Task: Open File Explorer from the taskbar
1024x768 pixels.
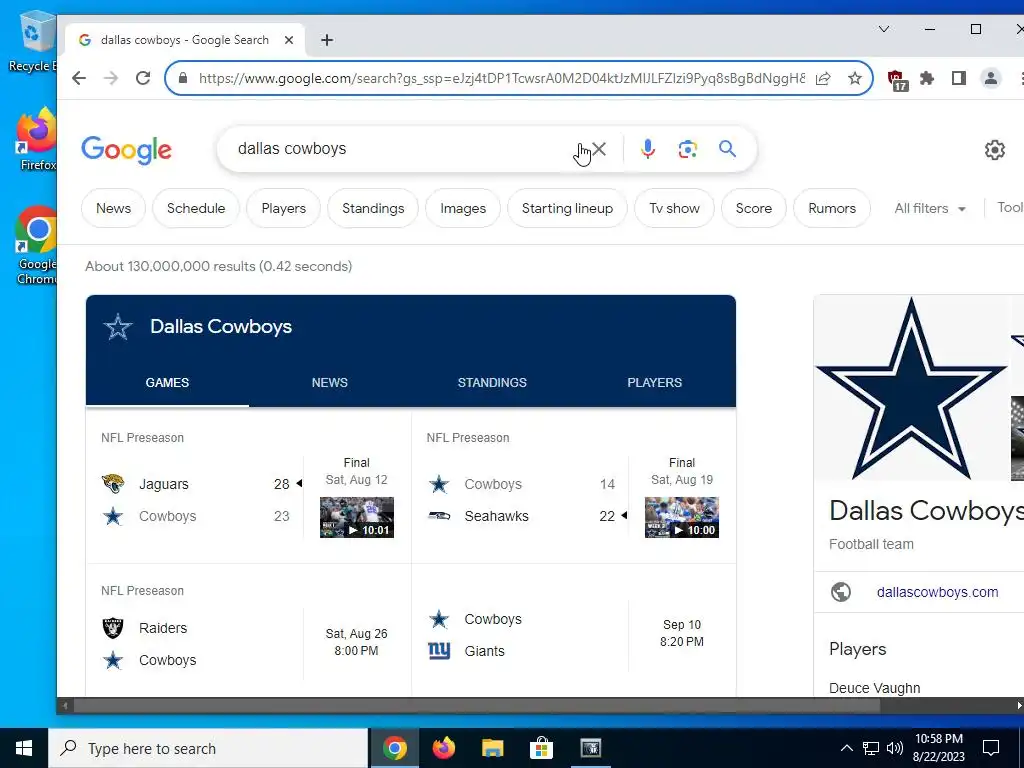Action: coord(492,748)
